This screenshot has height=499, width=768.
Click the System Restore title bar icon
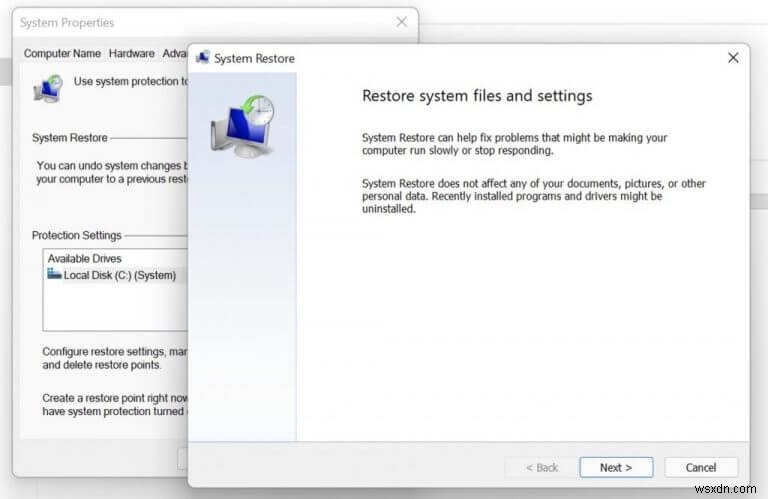[x=203, y=57]
